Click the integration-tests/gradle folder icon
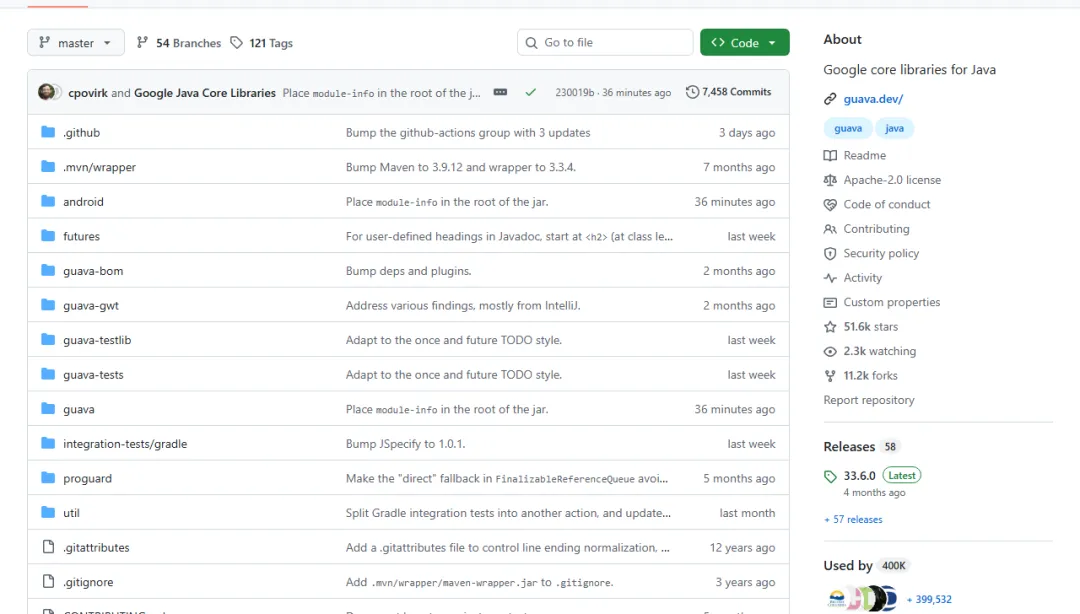Image resolution: width=1080 pixels, height=614 pixels. coord(48,443)
